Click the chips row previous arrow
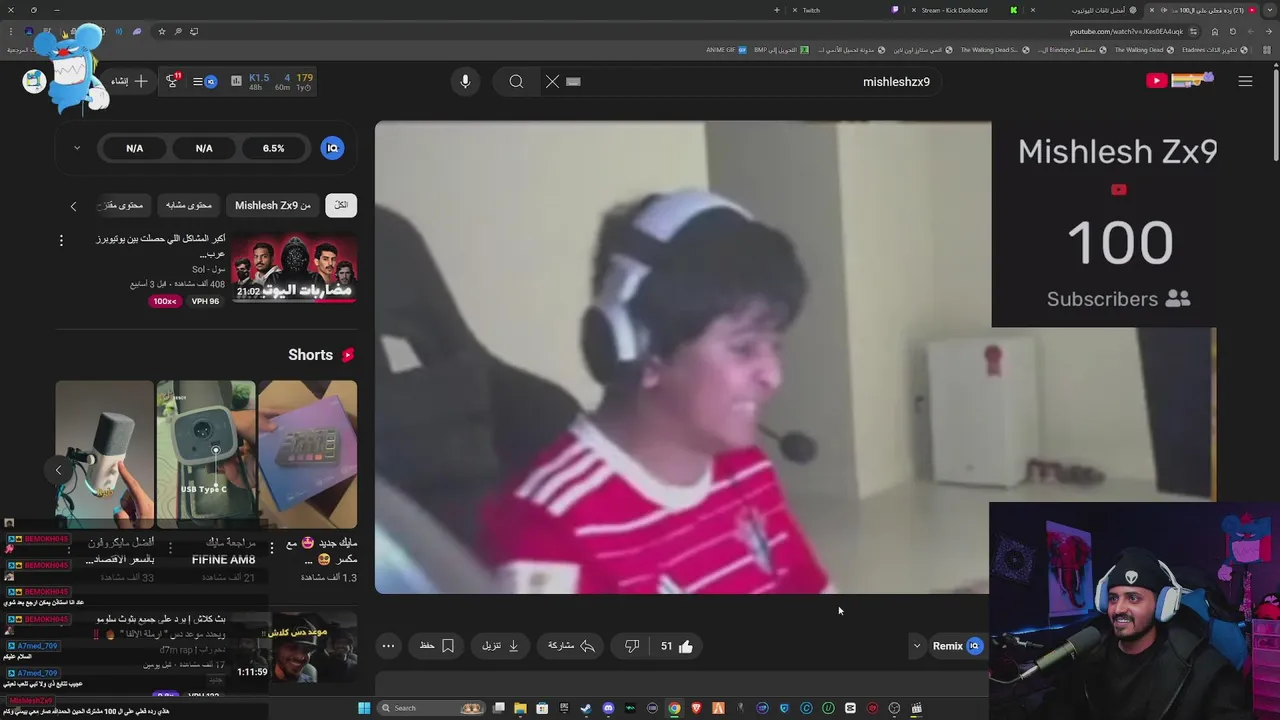 pyautogui.click(x=73, y=206)
